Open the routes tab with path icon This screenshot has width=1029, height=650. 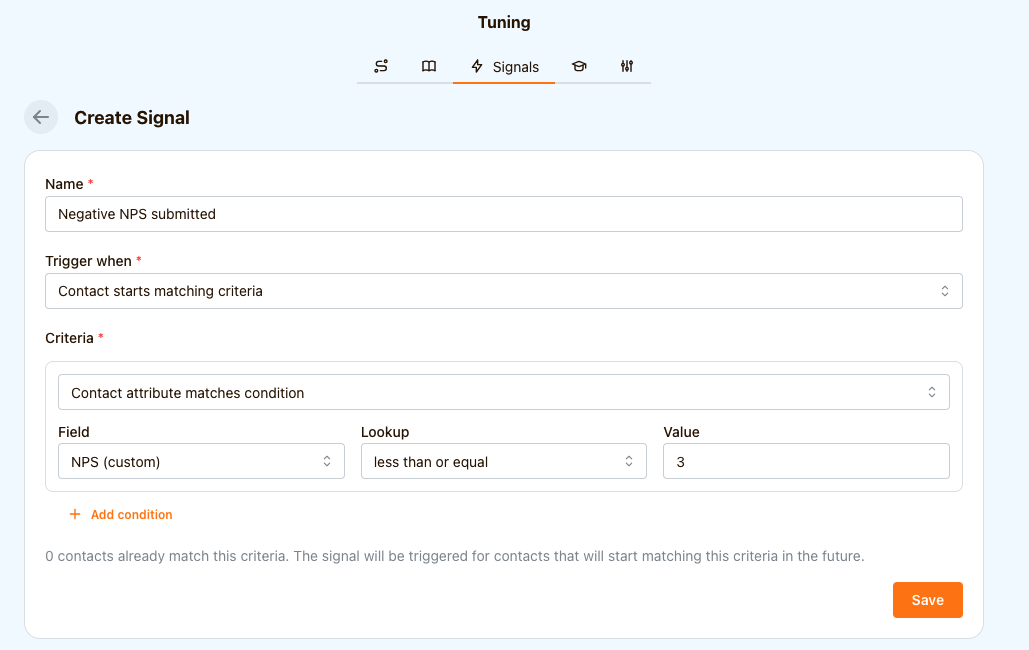tap(381, 67)
